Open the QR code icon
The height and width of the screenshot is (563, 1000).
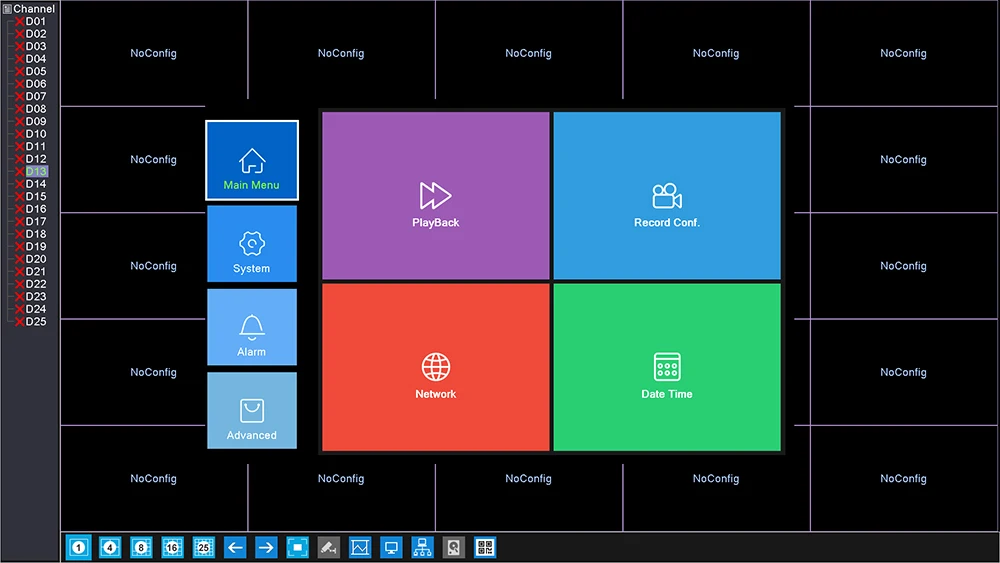[x=485, y=547]
